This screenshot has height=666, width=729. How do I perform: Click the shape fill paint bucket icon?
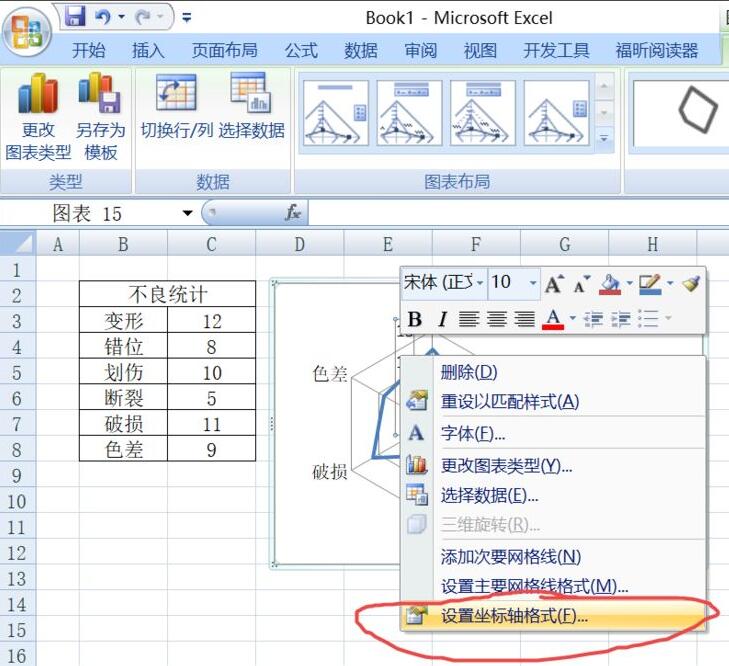[x=610, y=283]
